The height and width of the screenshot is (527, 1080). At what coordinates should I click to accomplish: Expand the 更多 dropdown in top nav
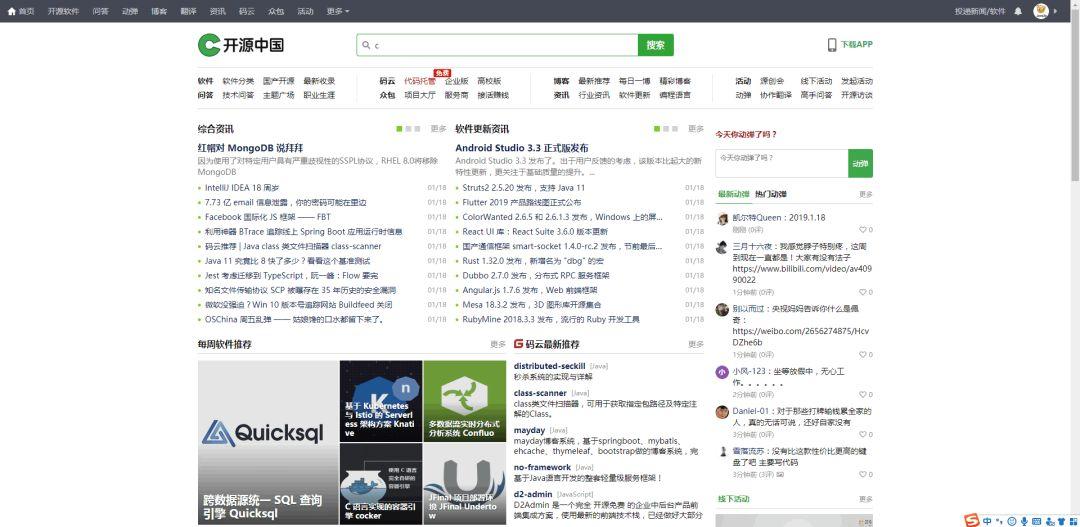[x=338, y=11]
